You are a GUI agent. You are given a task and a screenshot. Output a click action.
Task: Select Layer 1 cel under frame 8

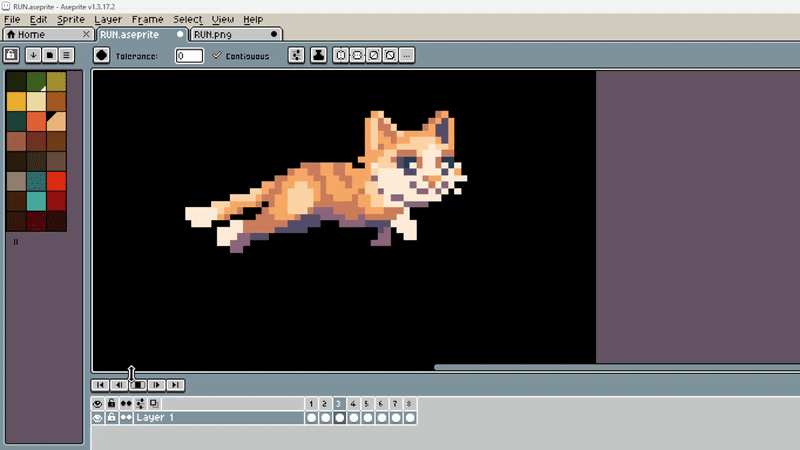pyautogui.click(x=409, y=418)
